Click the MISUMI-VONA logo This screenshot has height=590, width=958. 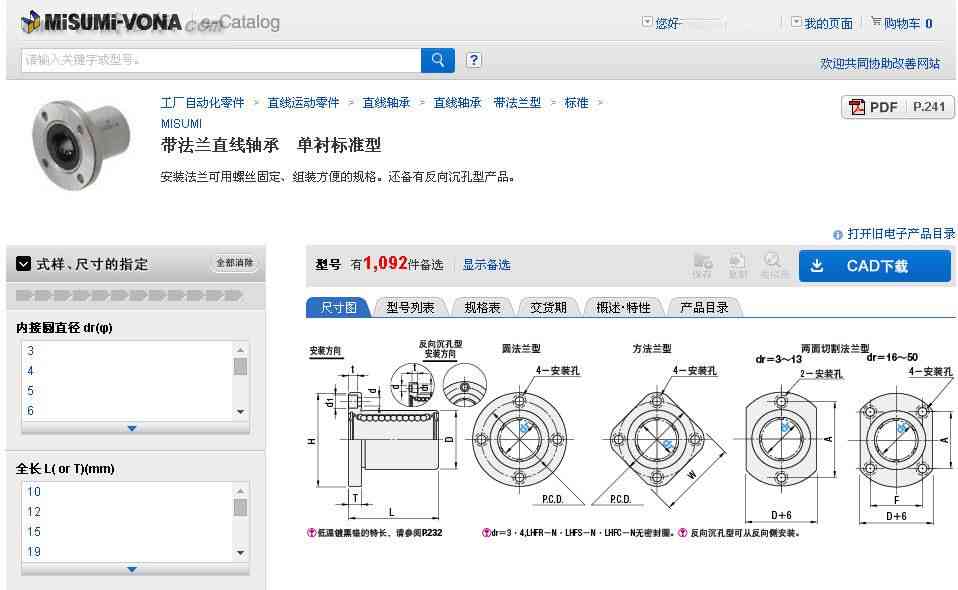tap(101, 23)
